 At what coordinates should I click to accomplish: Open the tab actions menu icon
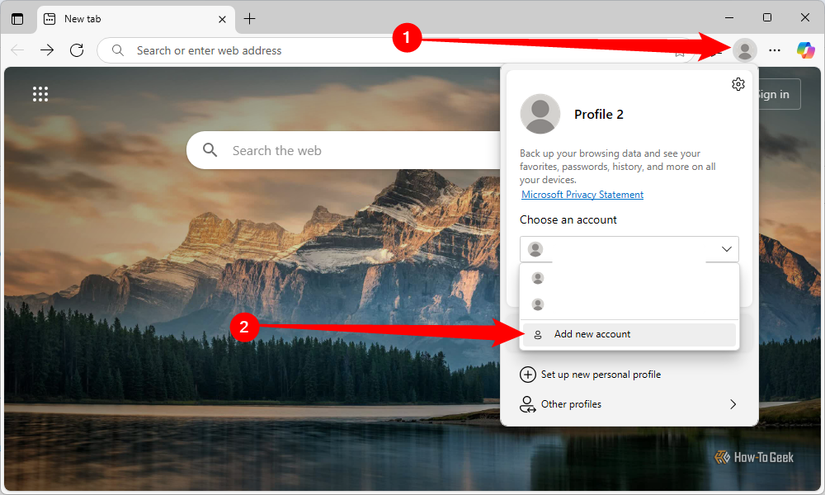point(17,19)
